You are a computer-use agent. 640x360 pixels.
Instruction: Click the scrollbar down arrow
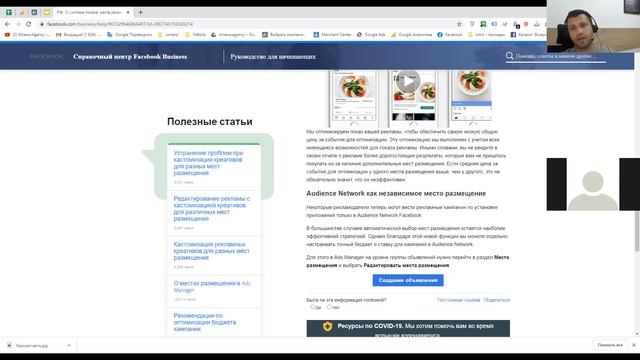(x=637, y=334)
